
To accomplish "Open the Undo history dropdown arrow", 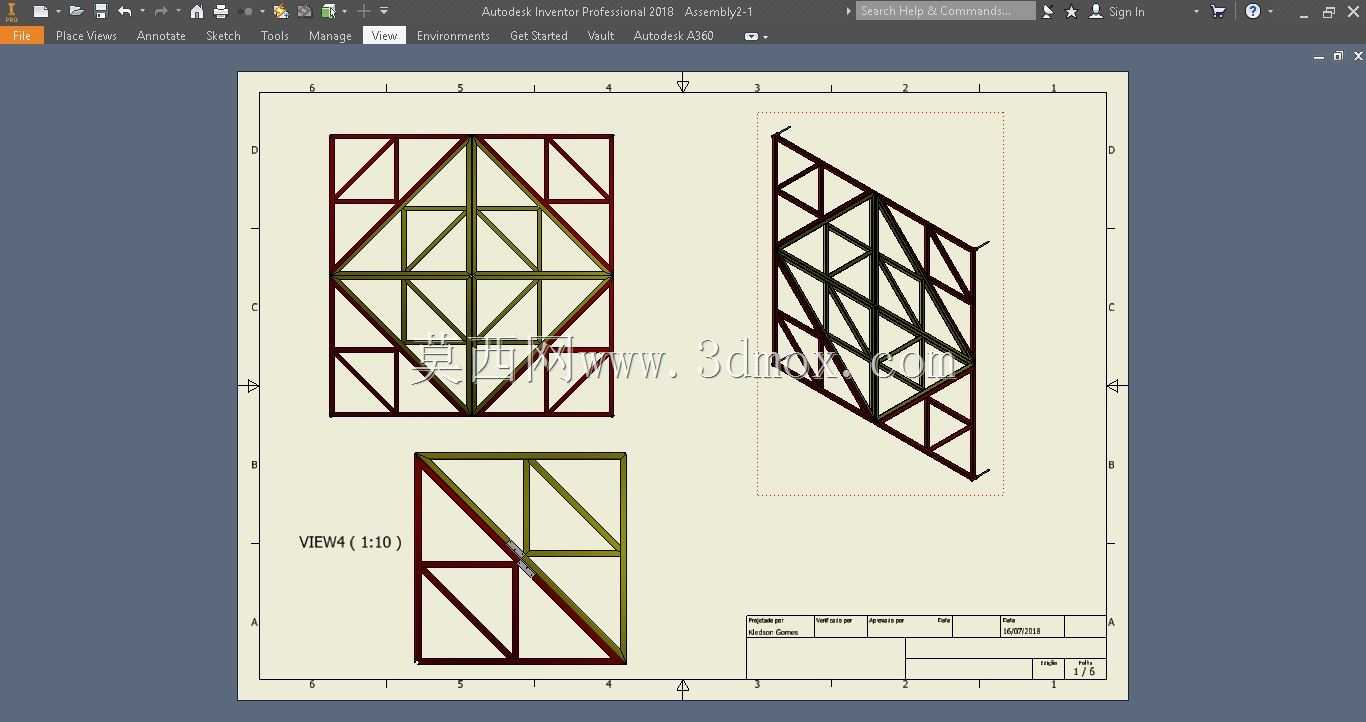I will pyautogui.click(x=142, y=11).
